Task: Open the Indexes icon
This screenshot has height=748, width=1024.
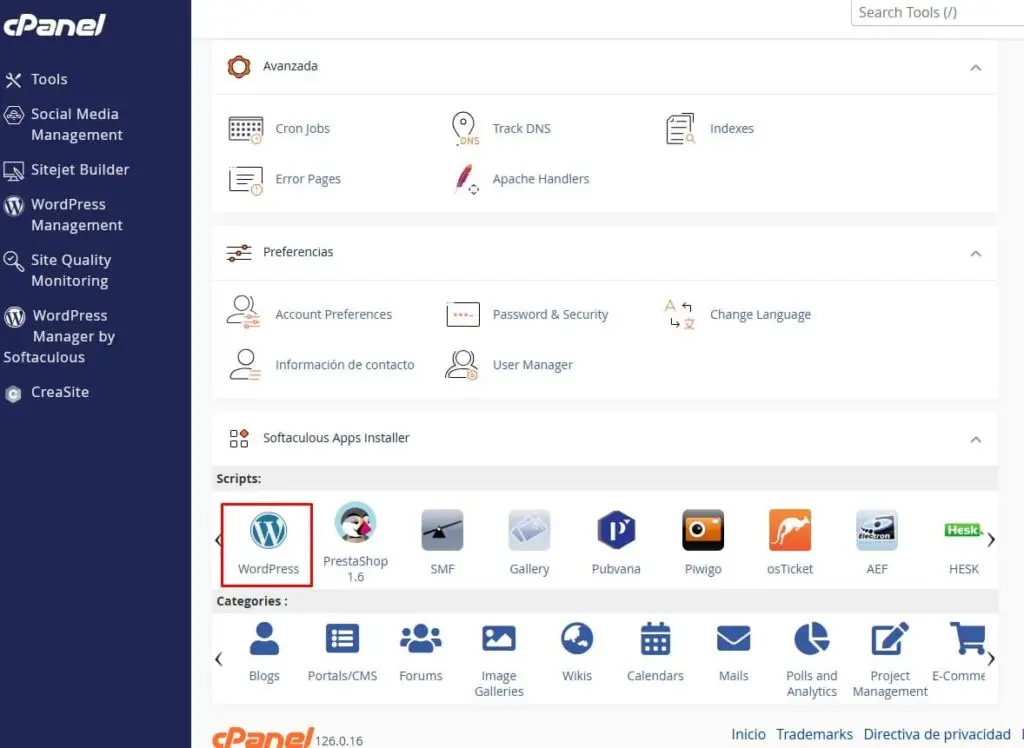Action: point(680,129)
